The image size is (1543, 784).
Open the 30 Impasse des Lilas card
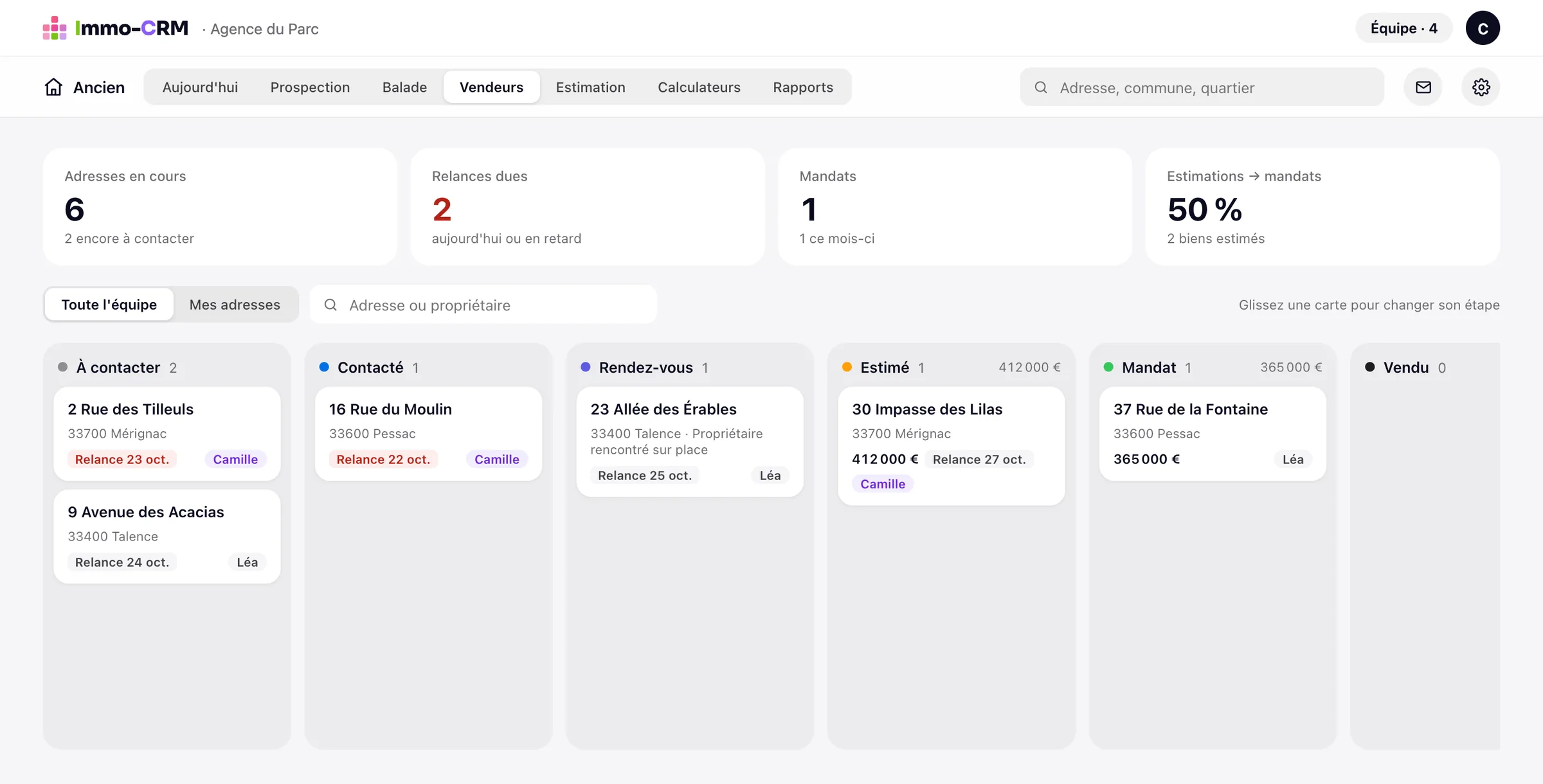(952, 445)
